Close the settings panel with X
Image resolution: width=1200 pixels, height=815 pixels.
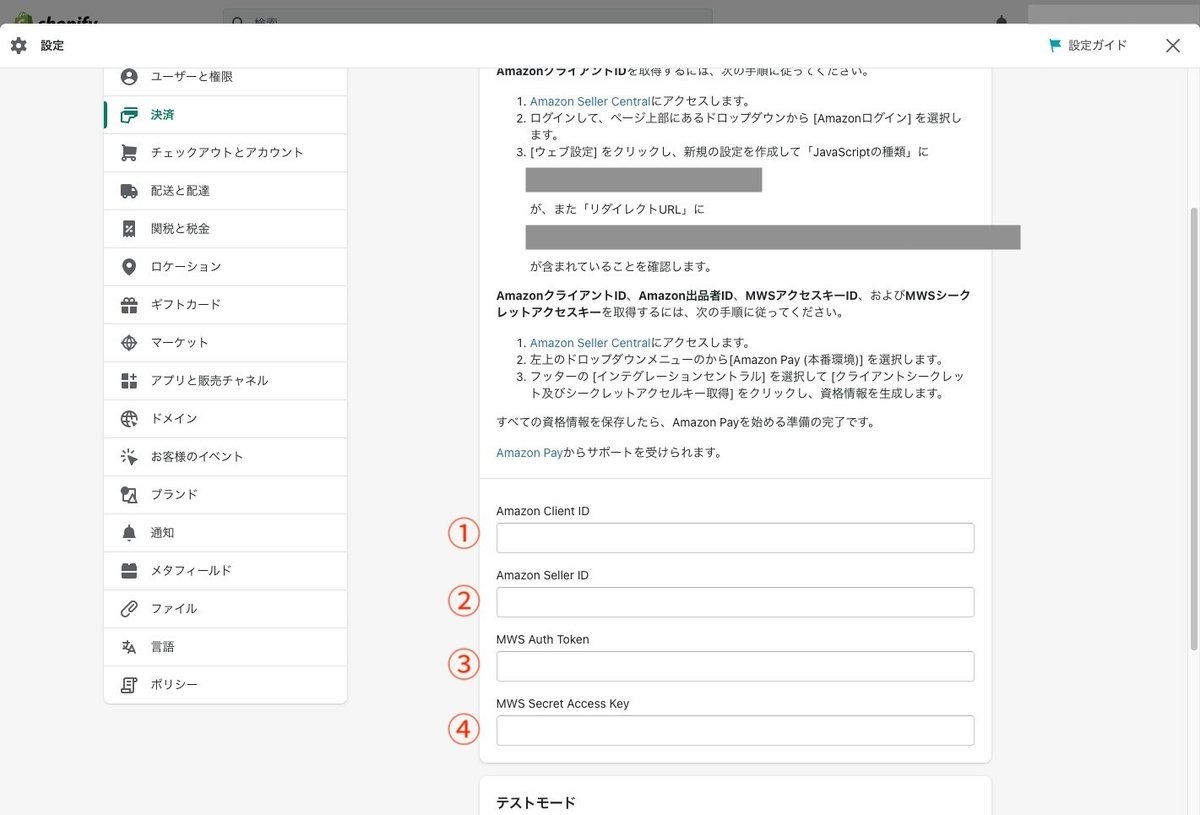[1173, 46]
